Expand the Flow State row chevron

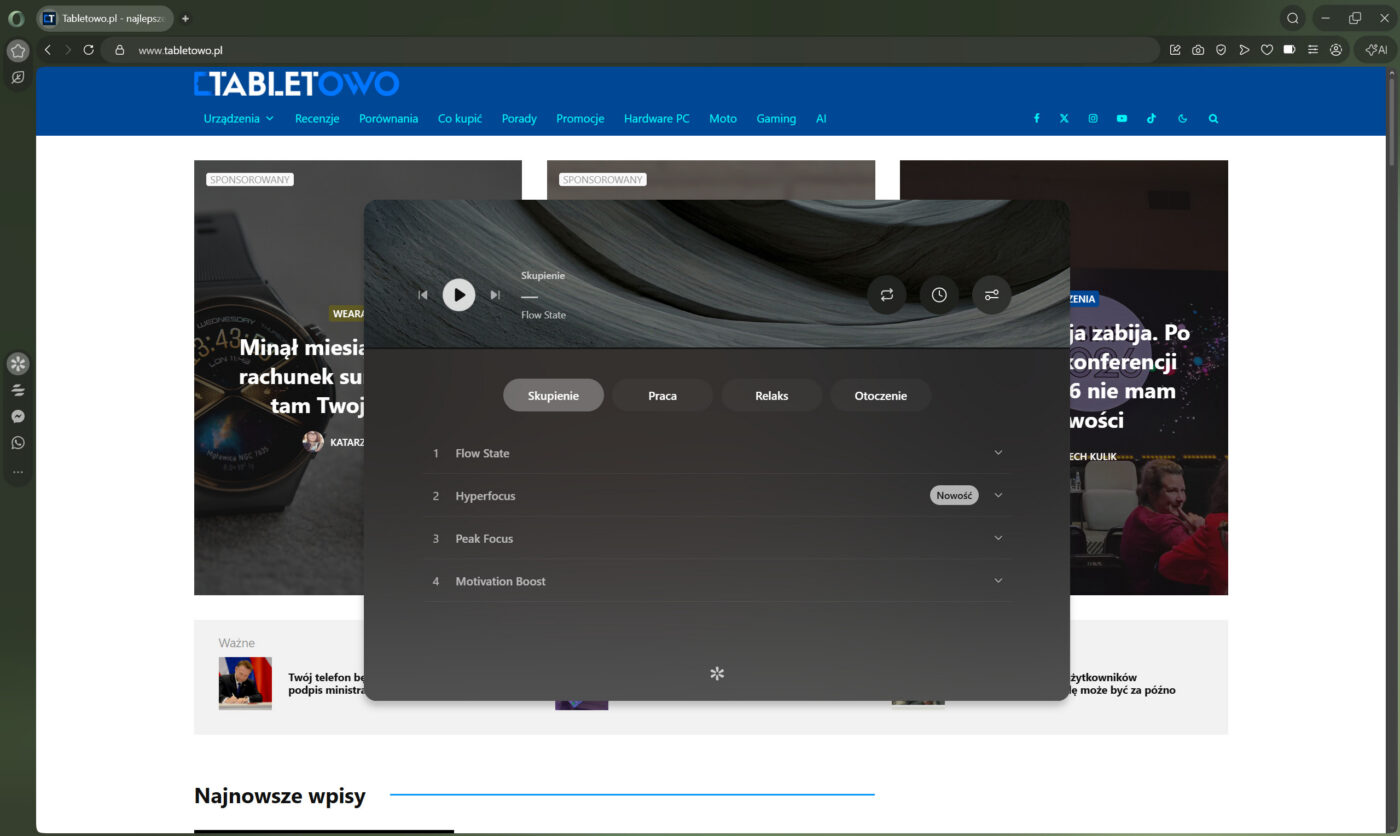[x=998, y=452]
